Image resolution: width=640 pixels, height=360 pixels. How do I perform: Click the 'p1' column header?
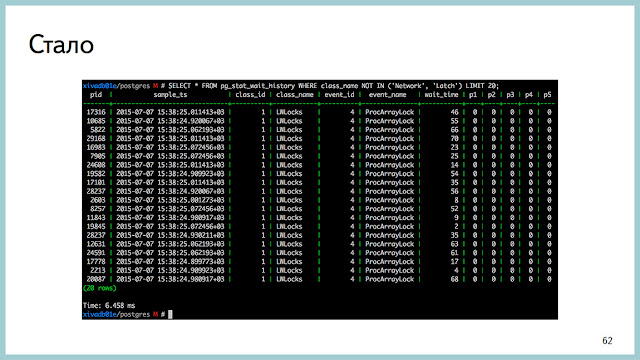pyautogui.click(x=473, y=95)
